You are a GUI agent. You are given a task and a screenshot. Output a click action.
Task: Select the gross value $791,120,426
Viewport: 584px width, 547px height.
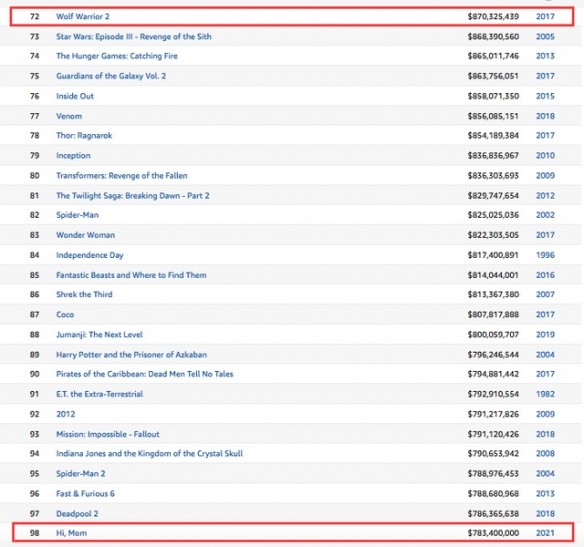click(493, 435)
